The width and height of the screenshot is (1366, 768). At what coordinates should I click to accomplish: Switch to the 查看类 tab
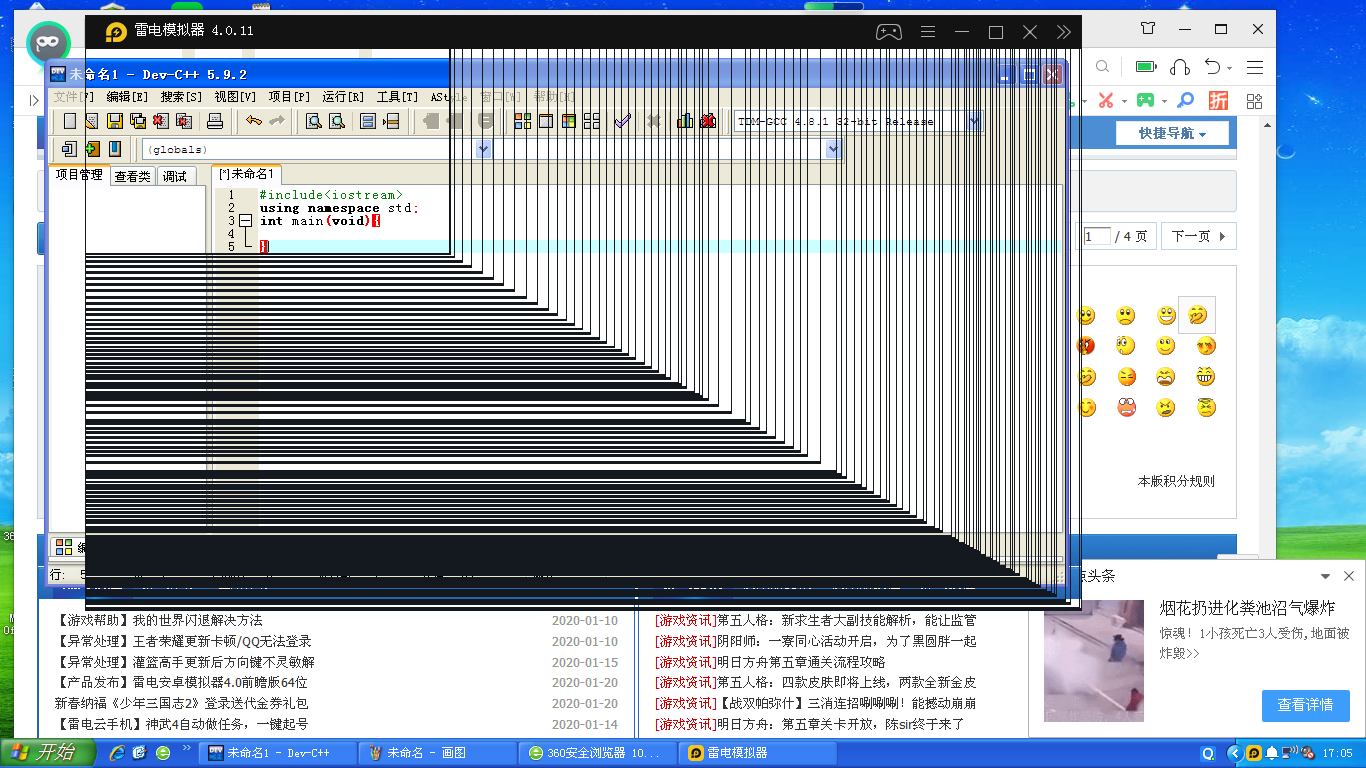click(132, 176)
